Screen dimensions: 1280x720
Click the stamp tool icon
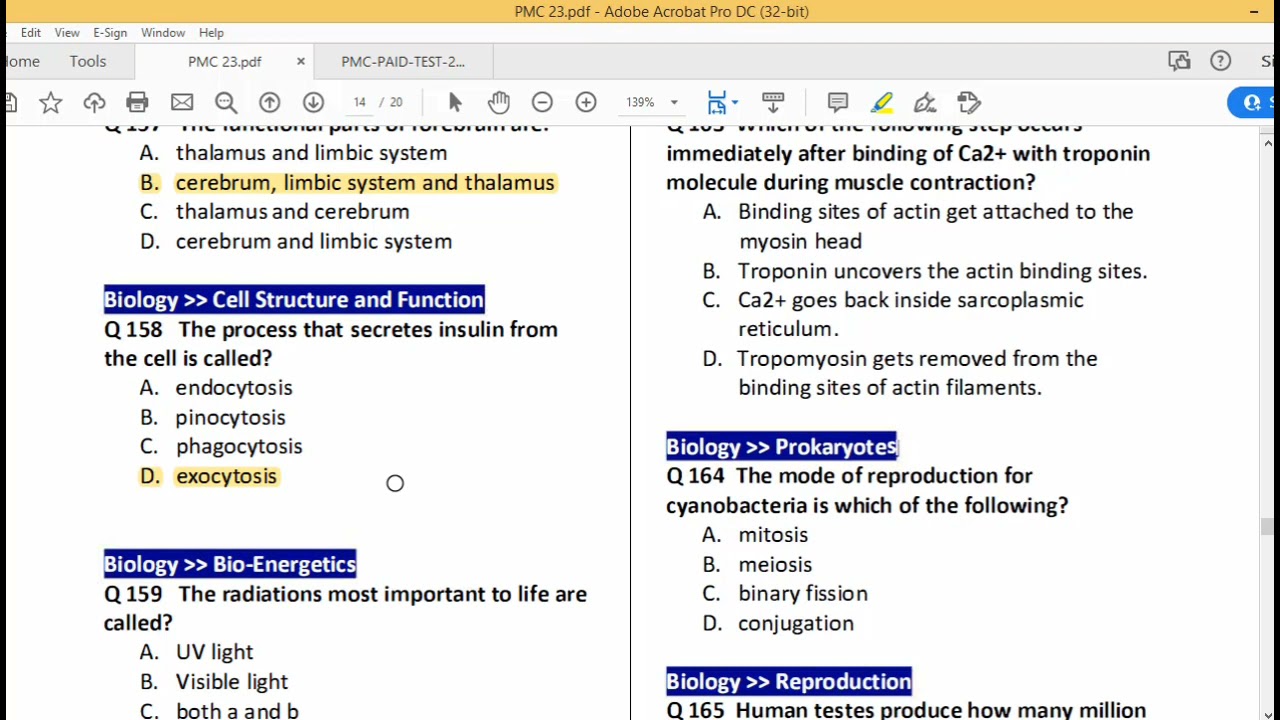click(969, 102)
